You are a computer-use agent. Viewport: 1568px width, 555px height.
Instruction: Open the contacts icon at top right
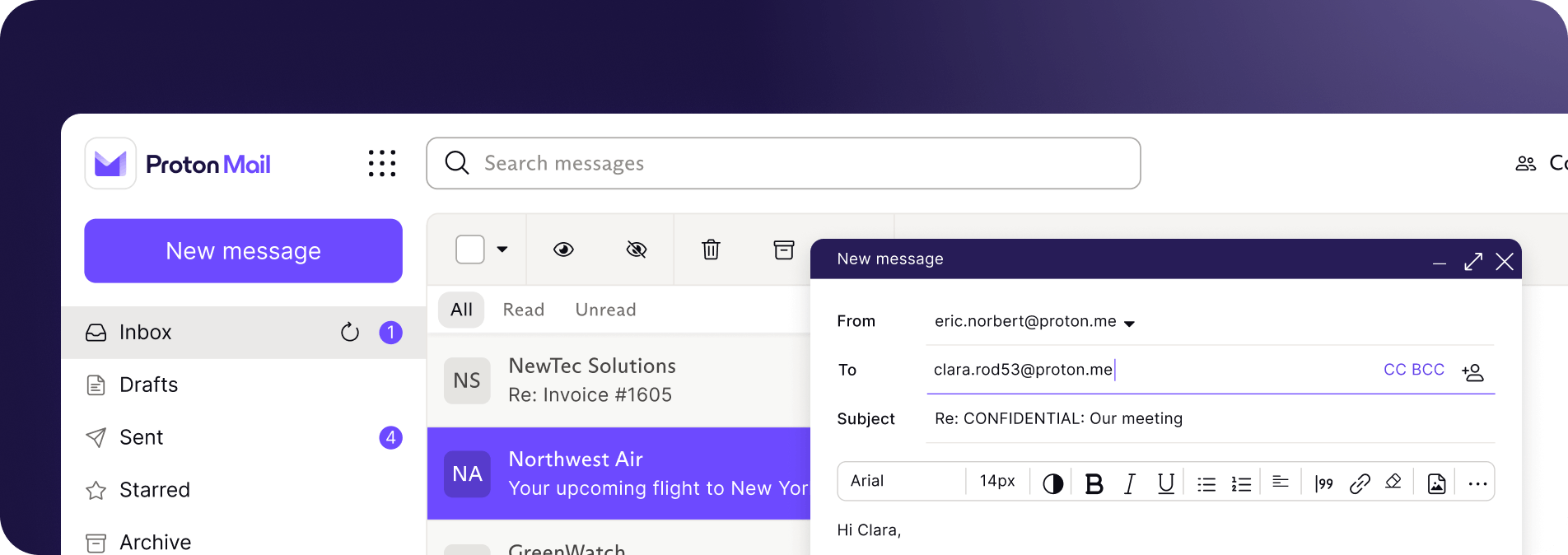click(x=1526, y=163)
